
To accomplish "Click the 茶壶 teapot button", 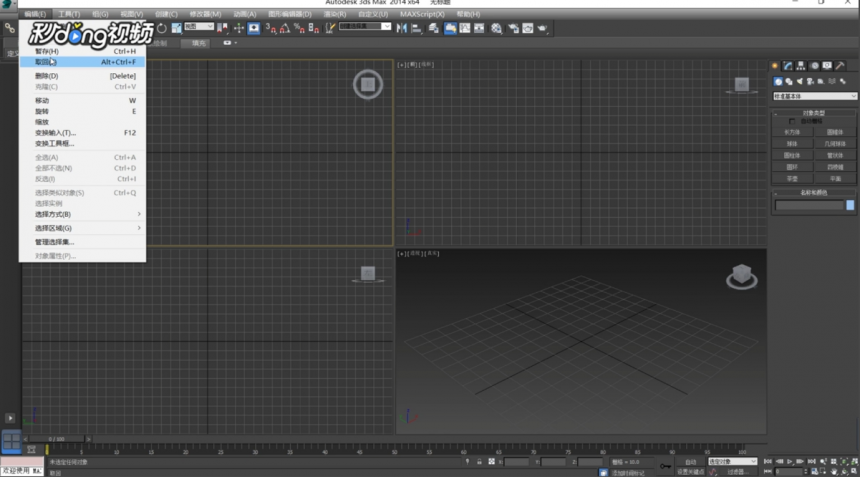I will (792, 179).
